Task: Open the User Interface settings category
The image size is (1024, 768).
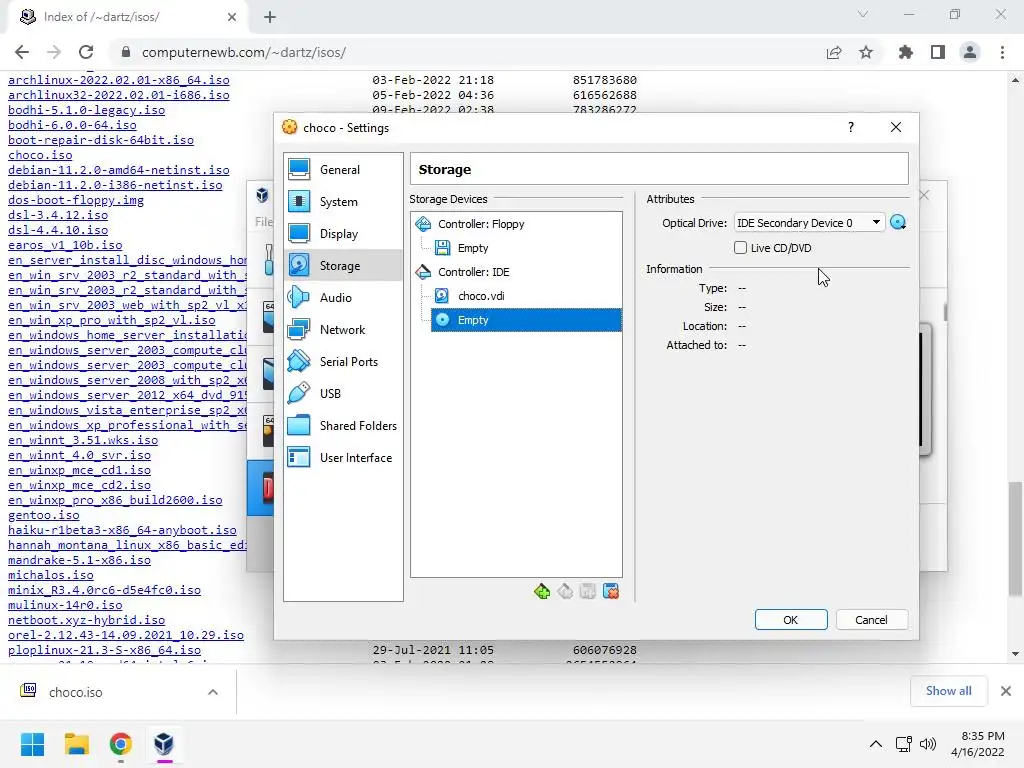Action: (x=343, y=458)
